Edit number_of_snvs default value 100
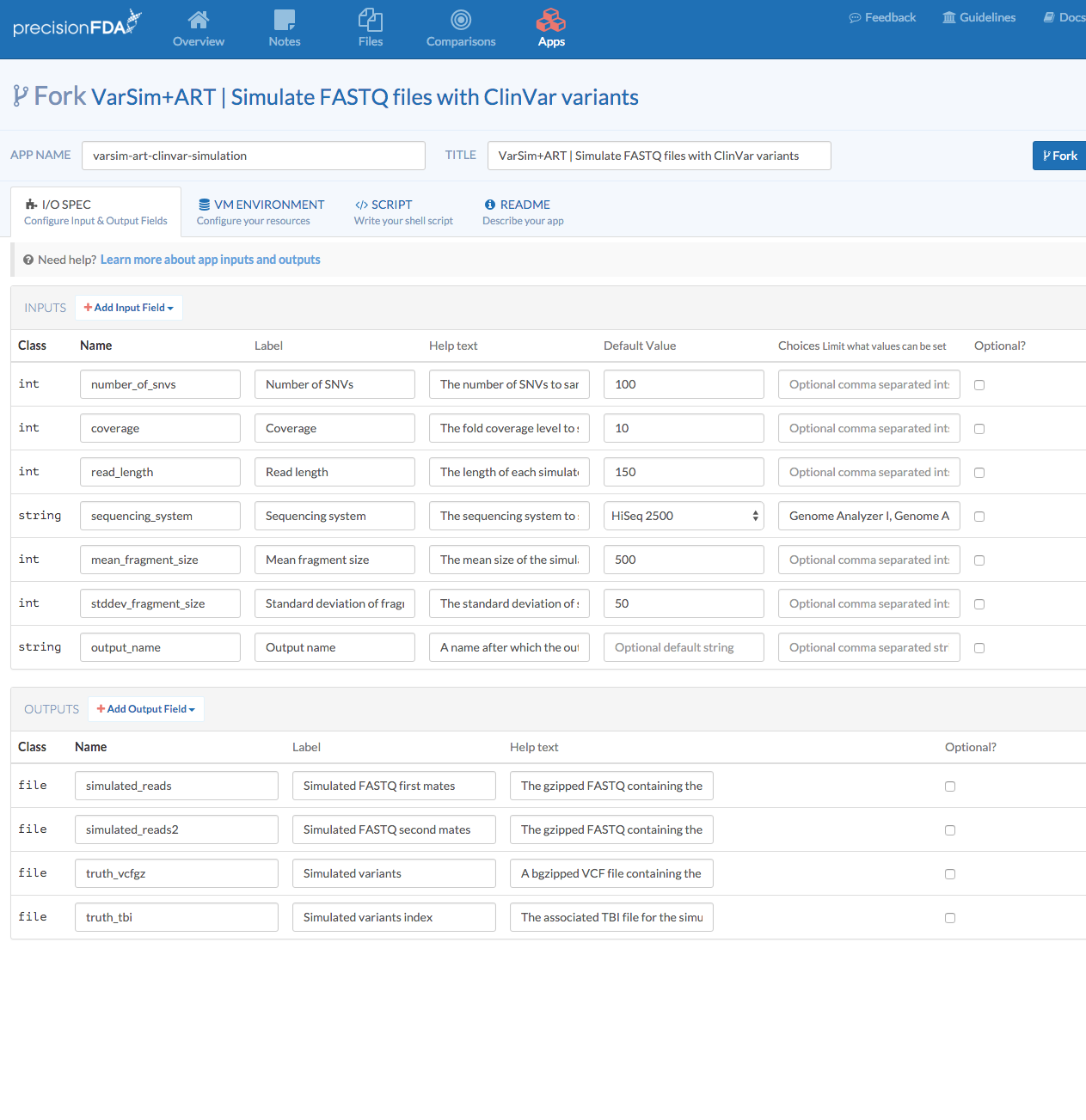Screen dimensions: 1086x1120 [x=684, y=384]
